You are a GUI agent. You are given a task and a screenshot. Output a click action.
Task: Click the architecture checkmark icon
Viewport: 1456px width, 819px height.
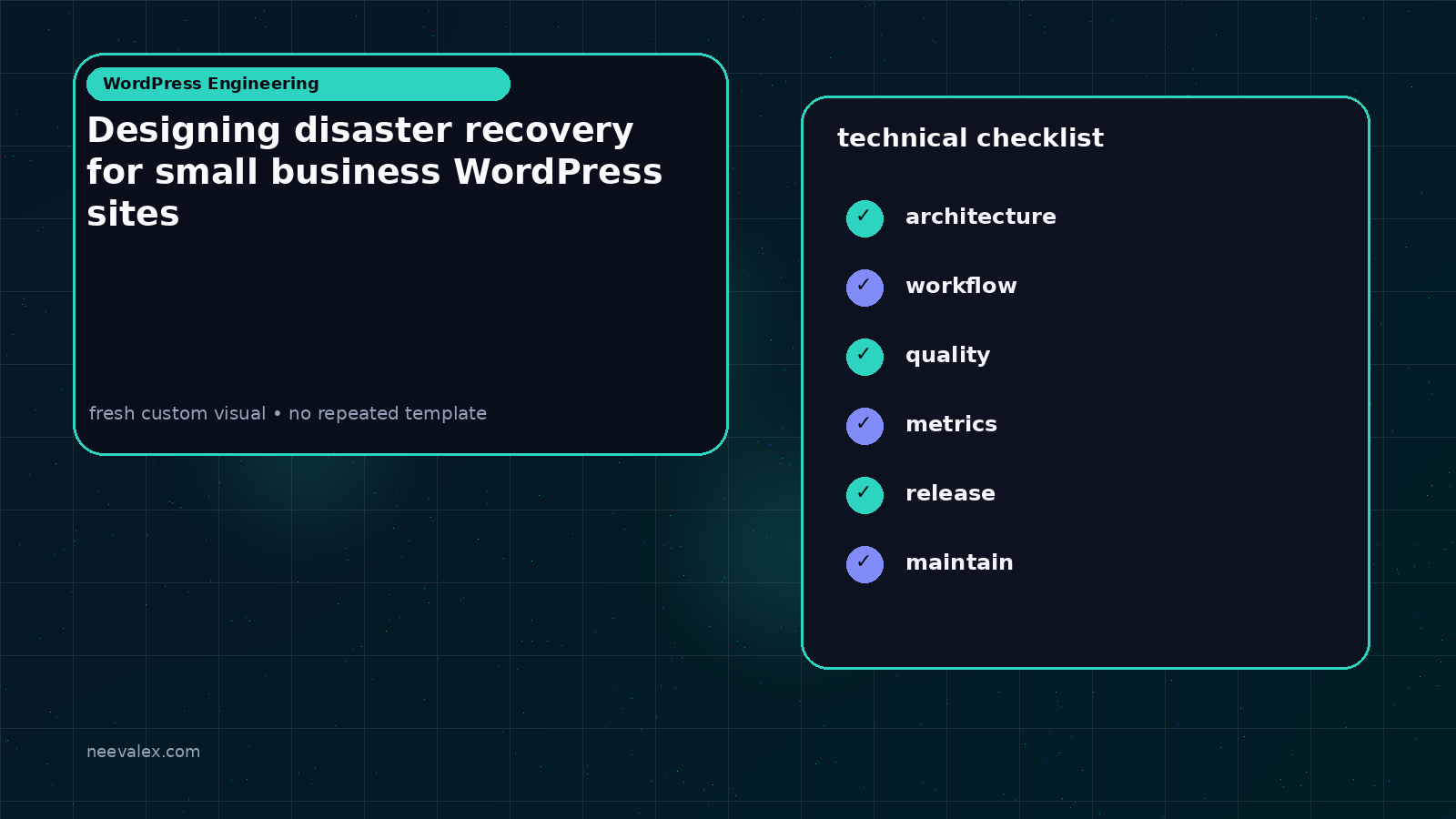pos(864,218)
